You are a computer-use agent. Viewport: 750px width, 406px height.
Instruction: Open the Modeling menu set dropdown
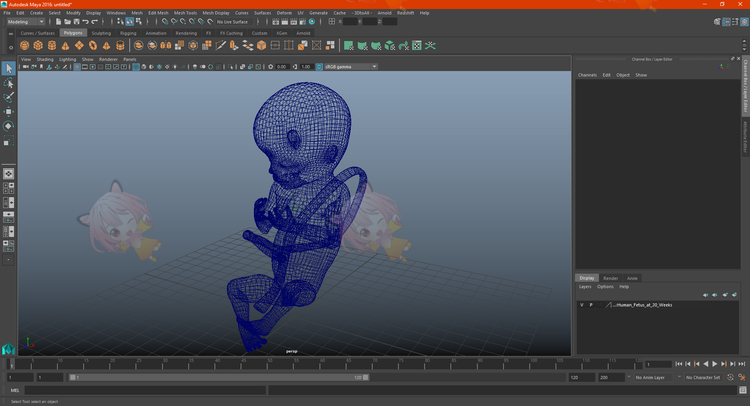click(x=25, y=22)
